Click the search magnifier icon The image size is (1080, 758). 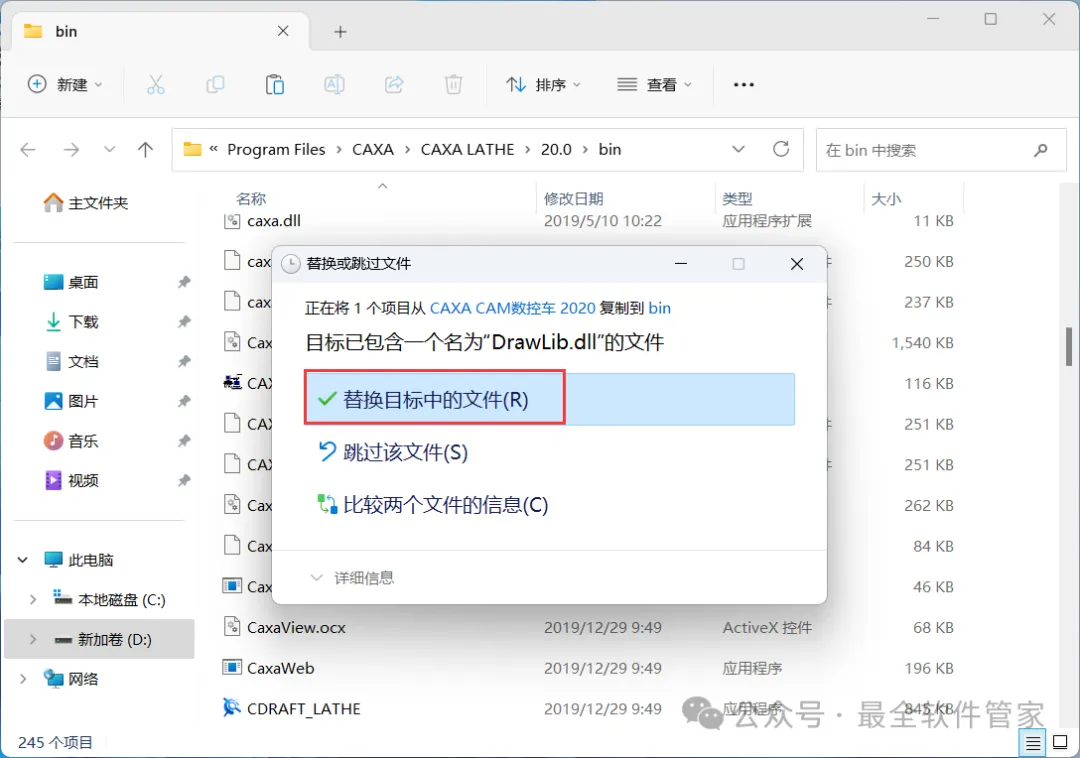tap(1041, 150)
